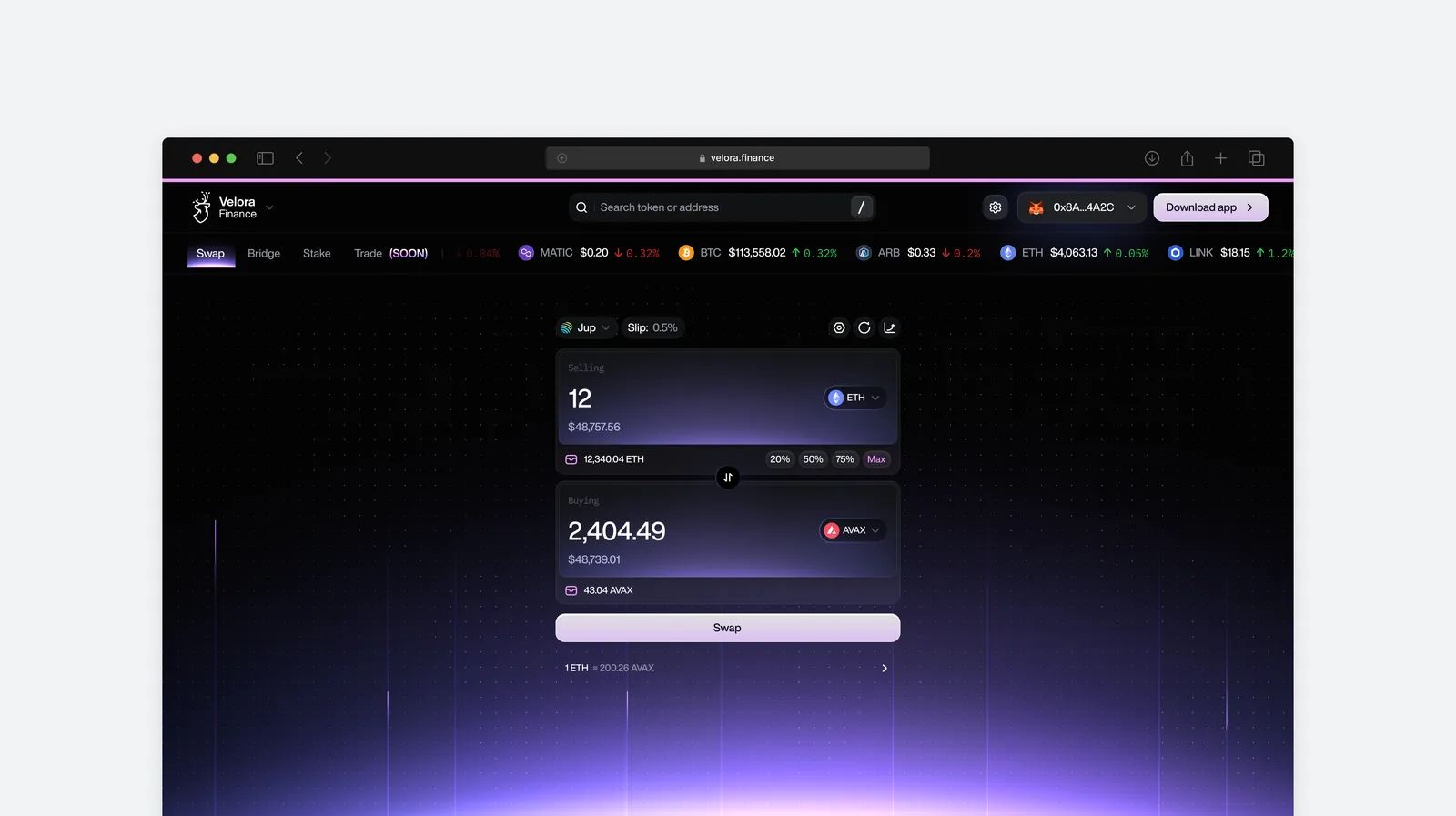The height and width of the screenshot is (816, 1456).
Task: Open the browser tab overview icon
Action: [1257, 158]
